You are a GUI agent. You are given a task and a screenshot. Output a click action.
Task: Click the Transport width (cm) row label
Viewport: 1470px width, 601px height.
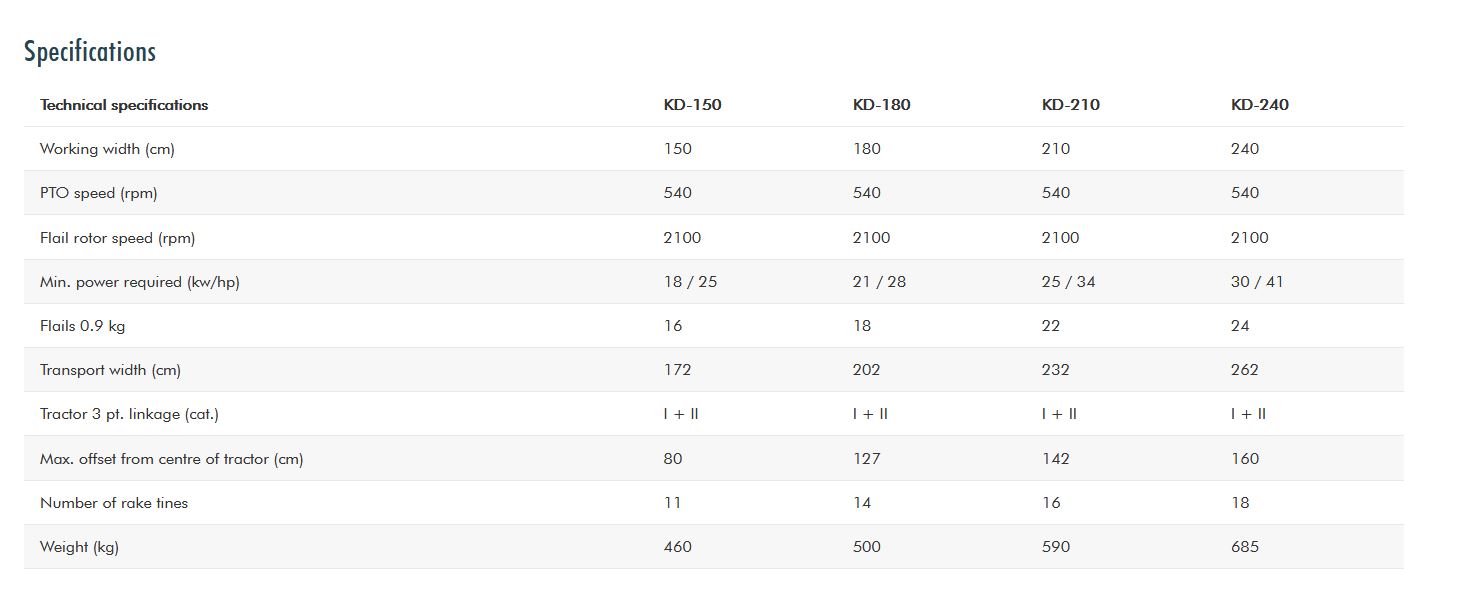pyautogui.click(x=110, y=370)
